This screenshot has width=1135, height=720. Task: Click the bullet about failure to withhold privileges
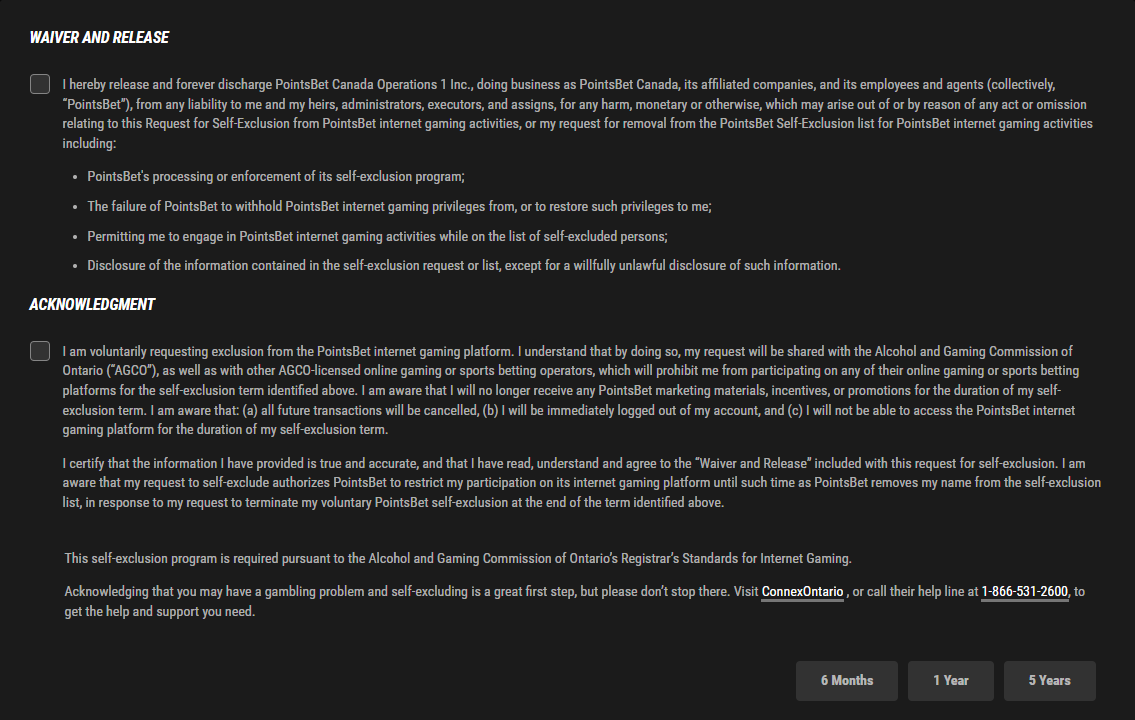pyautogui.click(x=399, y=207)
